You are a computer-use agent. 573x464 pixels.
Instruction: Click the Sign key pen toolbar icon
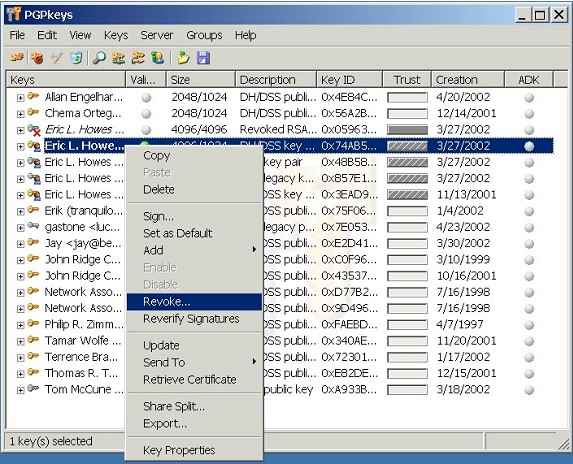click(56, 58)
